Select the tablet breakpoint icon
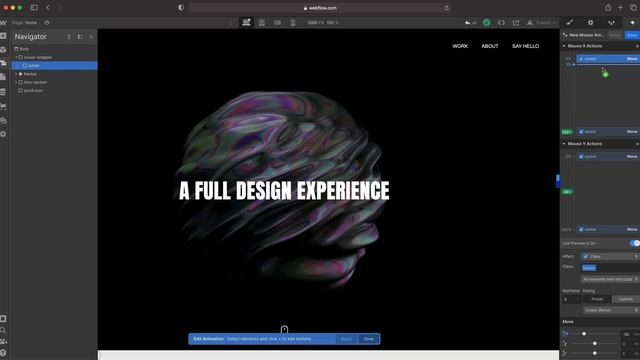The width and height of the screenshot is (640, 360). click(x=262, y=22)
